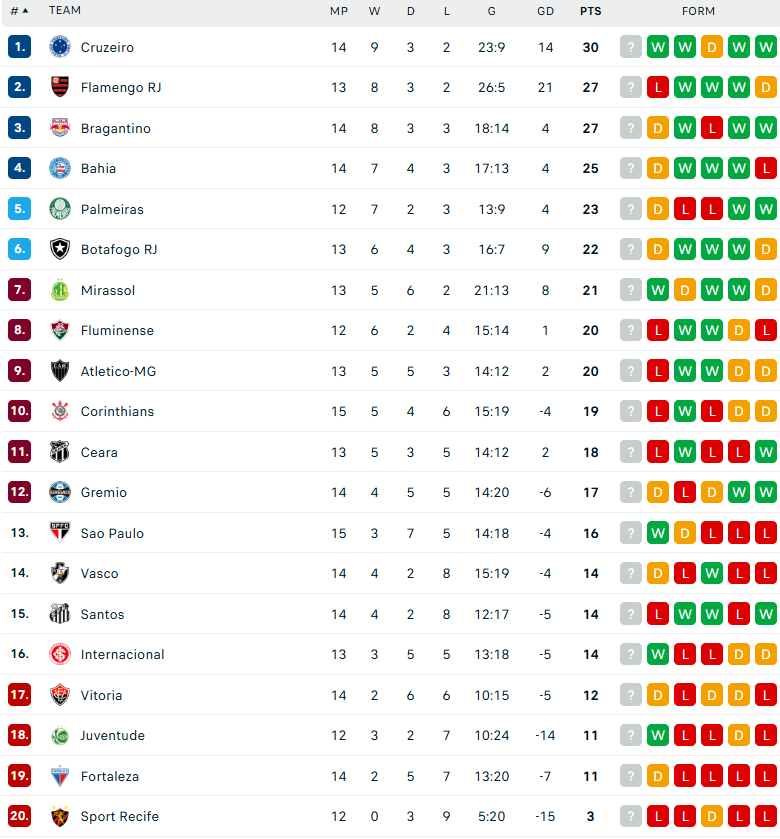
Task: Click the TEAM column header
Action: coord(65,10)
